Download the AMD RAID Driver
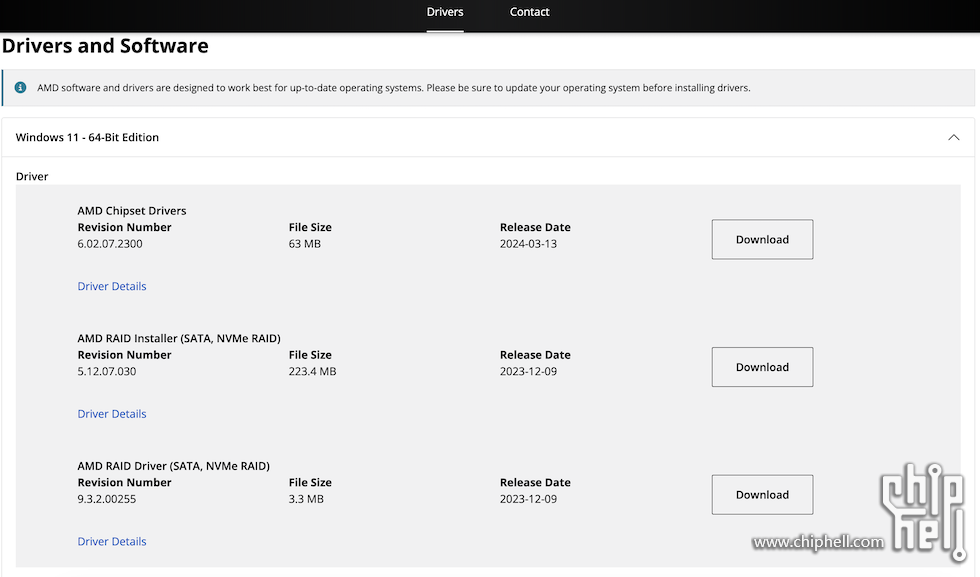 coord(762,494)
